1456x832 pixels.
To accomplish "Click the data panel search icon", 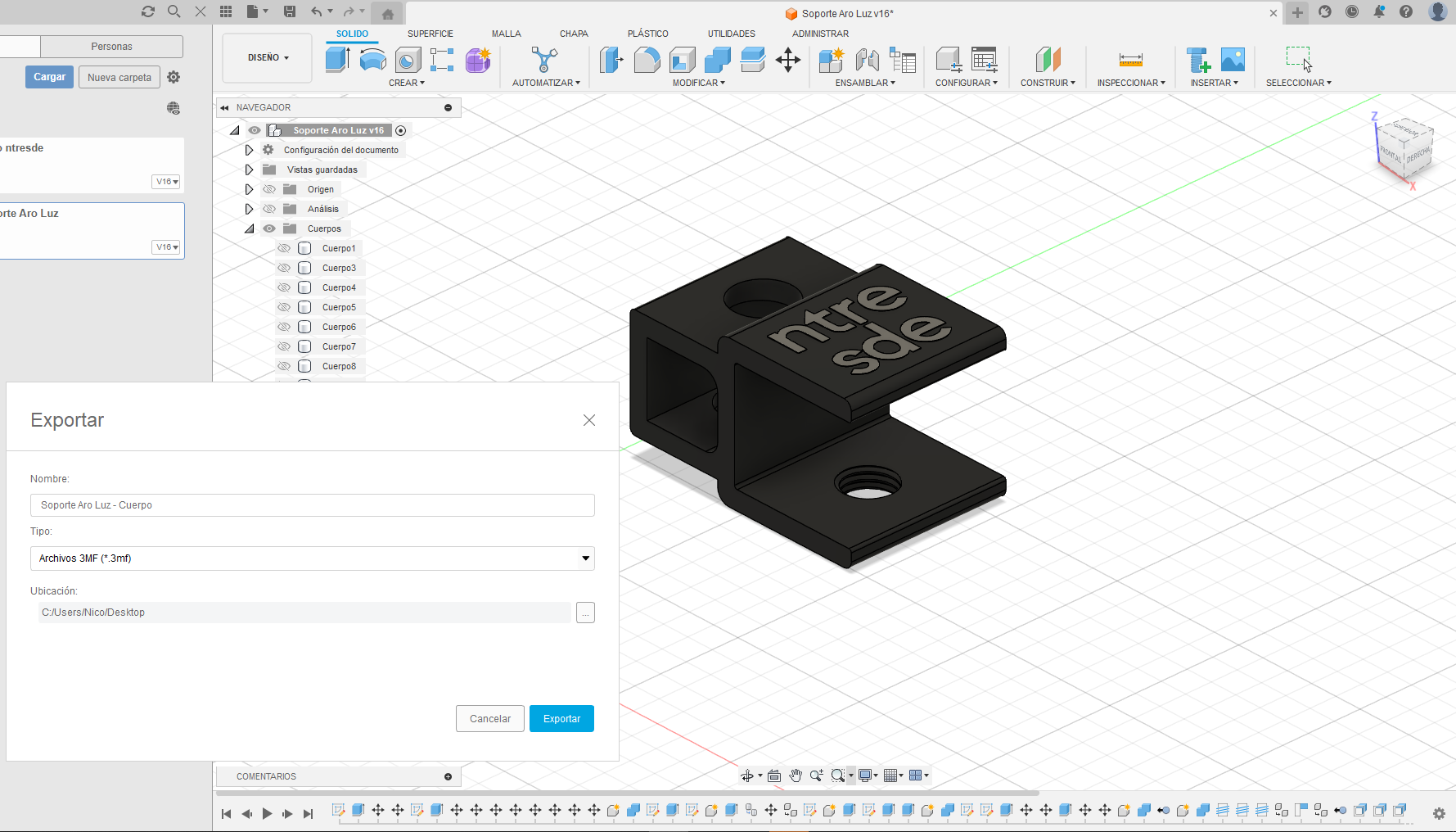I will (174, 11).
